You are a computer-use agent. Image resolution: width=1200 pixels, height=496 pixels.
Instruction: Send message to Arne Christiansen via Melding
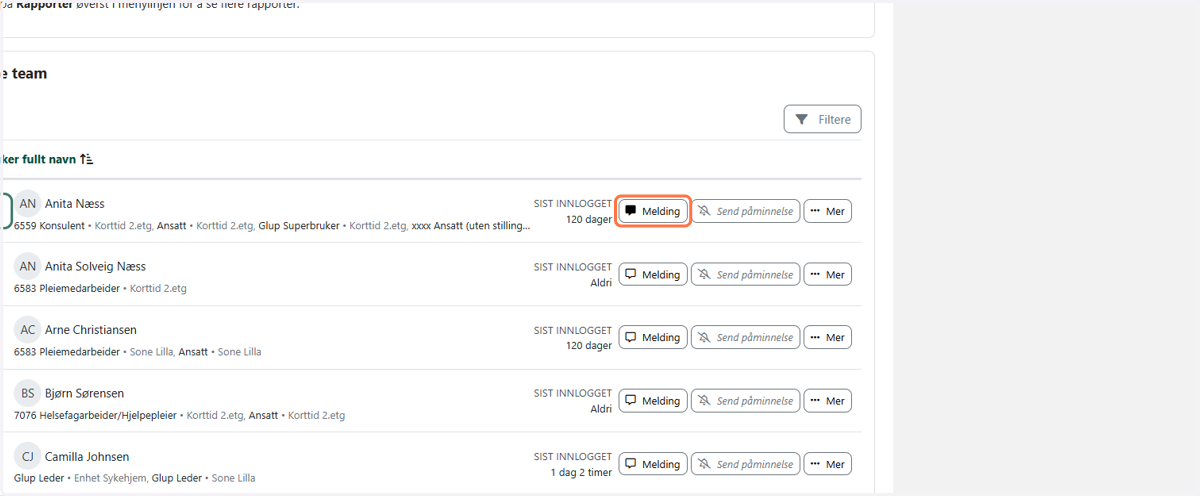[x=653, y=337]
